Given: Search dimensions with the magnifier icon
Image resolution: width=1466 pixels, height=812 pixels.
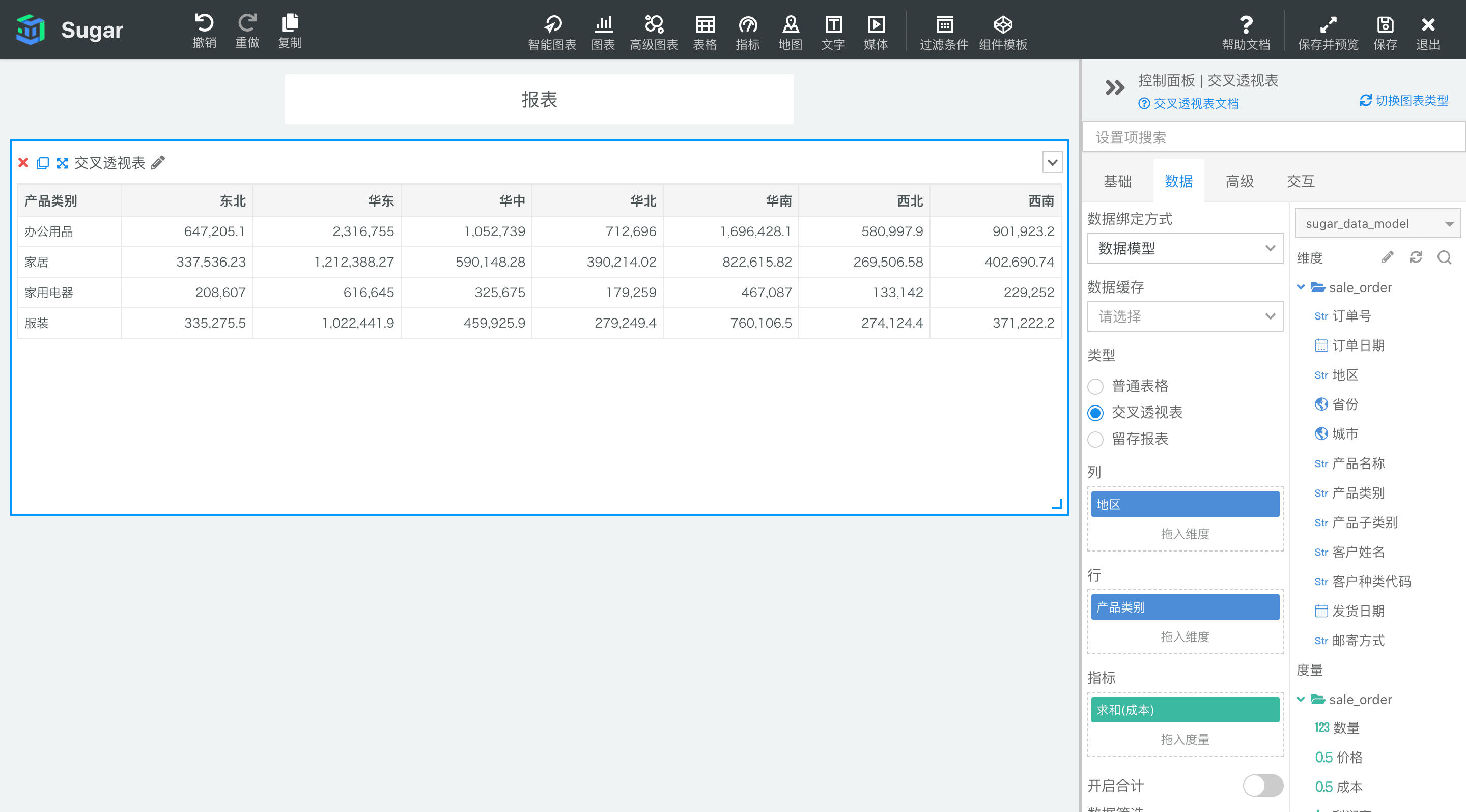Looking at the screenshot, I should coord(1444,257).
